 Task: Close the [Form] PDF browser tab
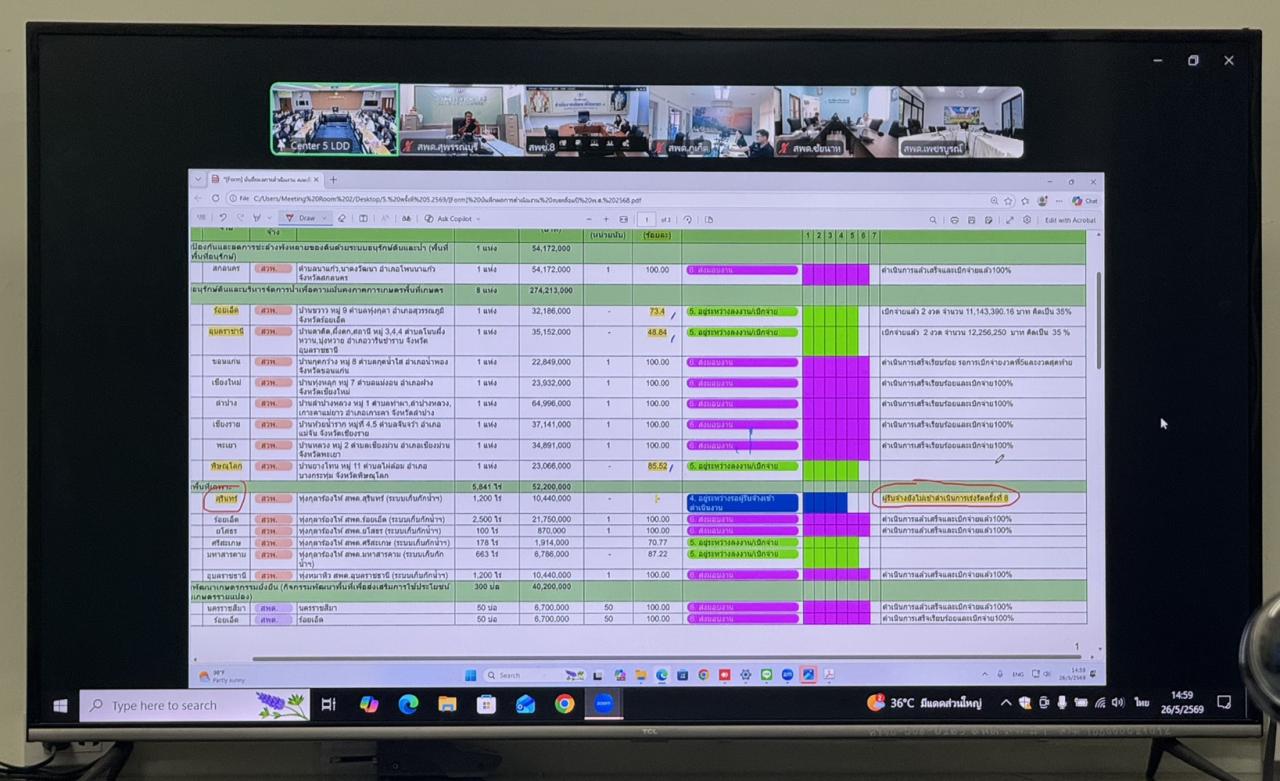click(314, 180)
